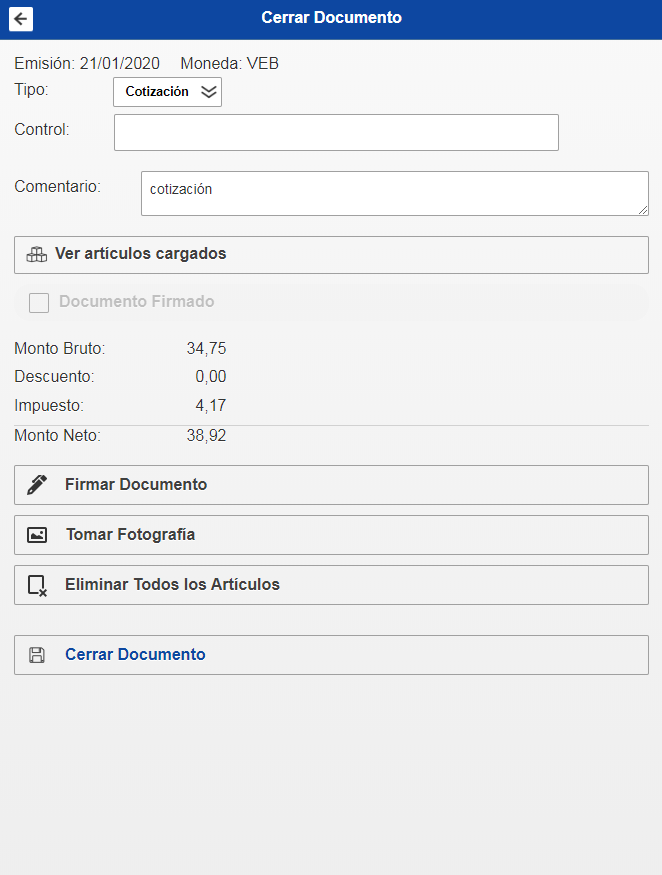This screenshot has height=875, width=662.
Task: Click the picture icon beside Tomar Fotografía
Action: coord(37,535)
